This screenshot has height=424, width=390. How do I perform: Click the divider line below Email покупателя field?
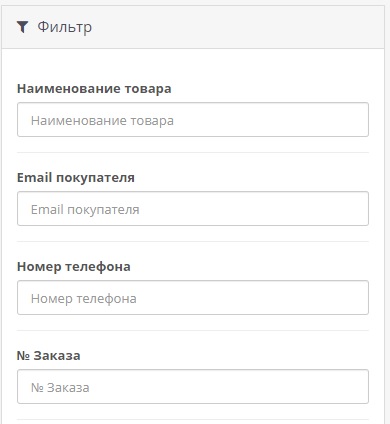[193, 242]
